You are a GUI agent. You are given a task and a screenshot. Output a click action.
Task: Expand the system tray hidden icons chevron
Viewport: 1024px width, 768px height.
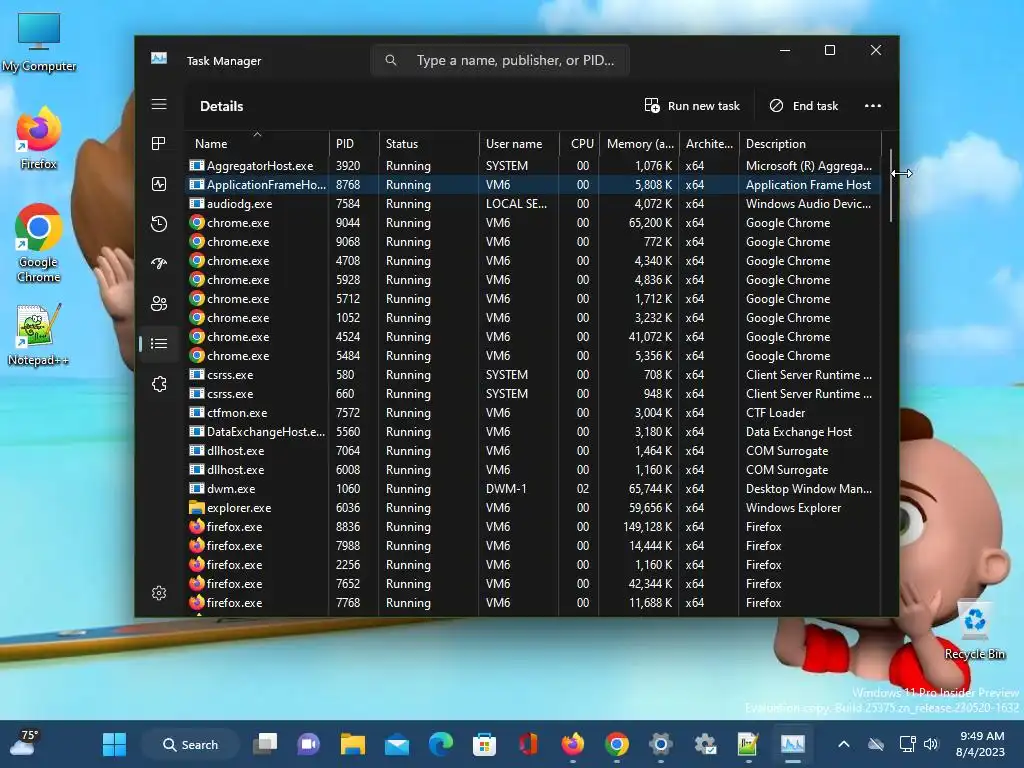(844, 744)
